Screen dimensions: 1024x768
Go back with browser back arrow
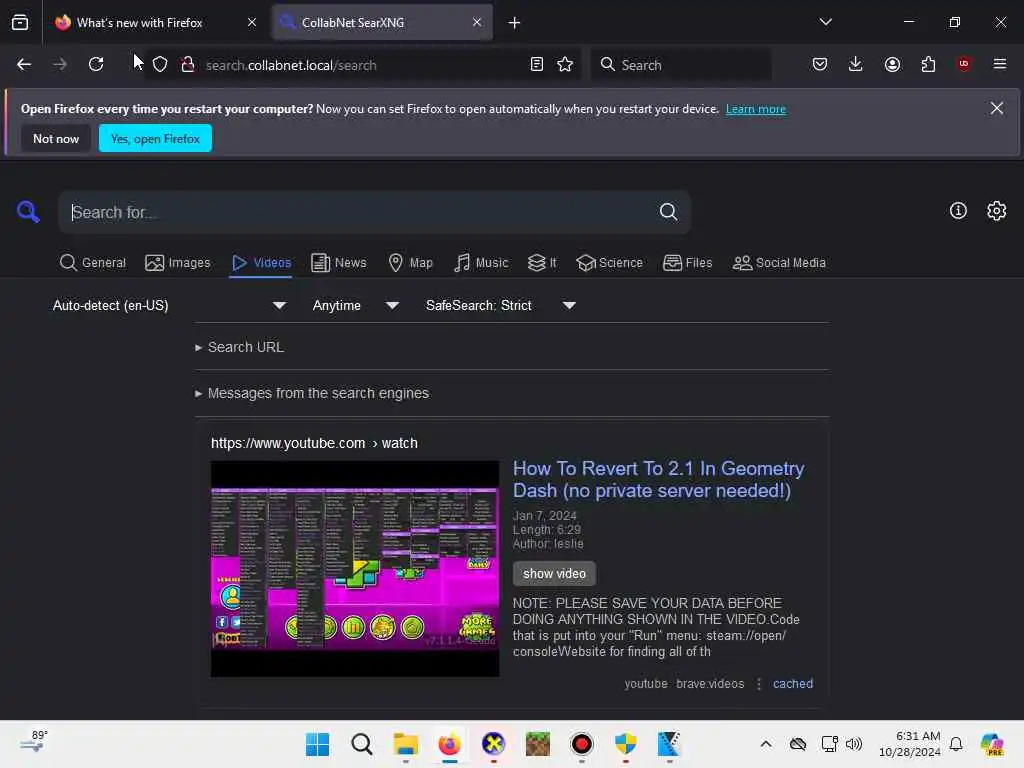coord(24,64)
